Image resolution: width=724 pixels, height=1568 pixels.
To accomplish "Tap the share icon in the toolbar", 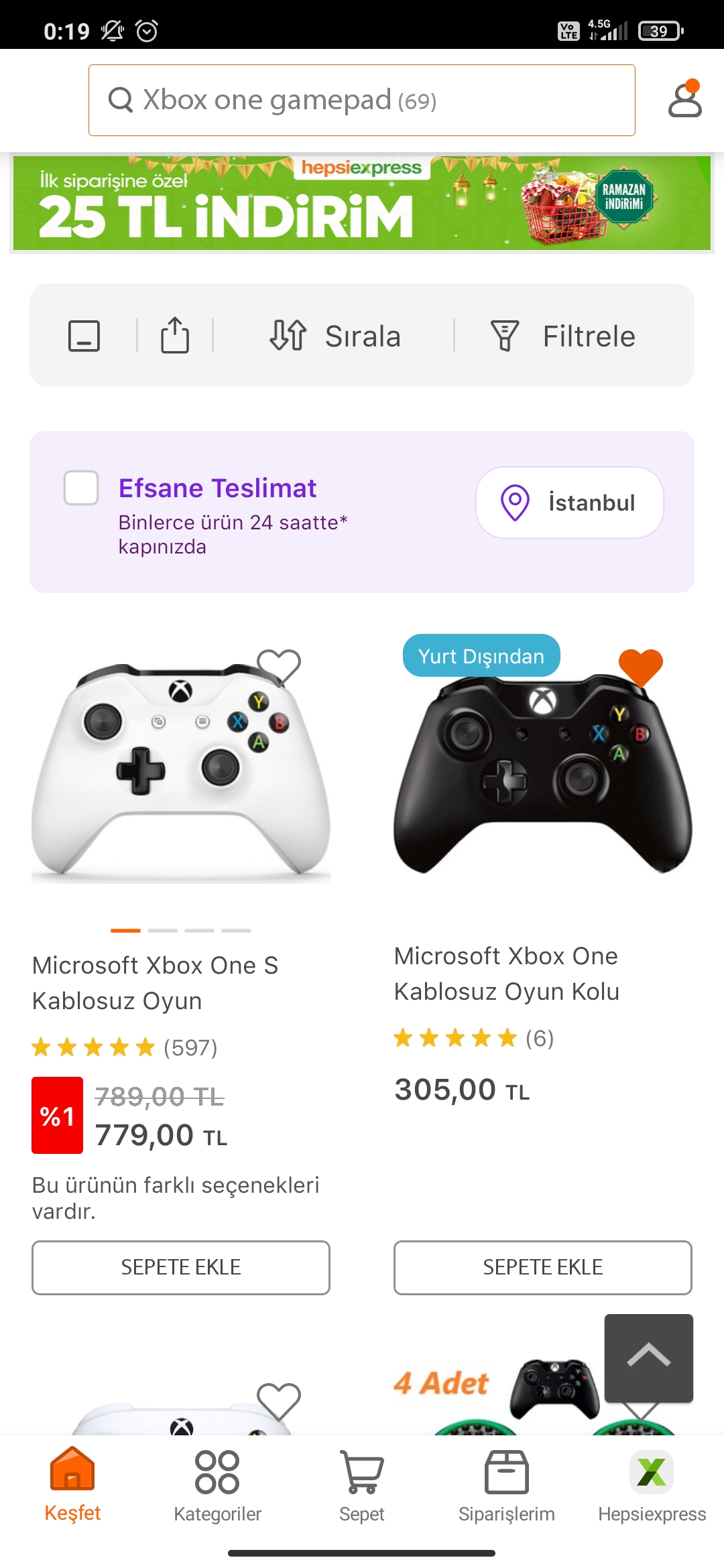I will pyautogui.click(x=175, y=335).
